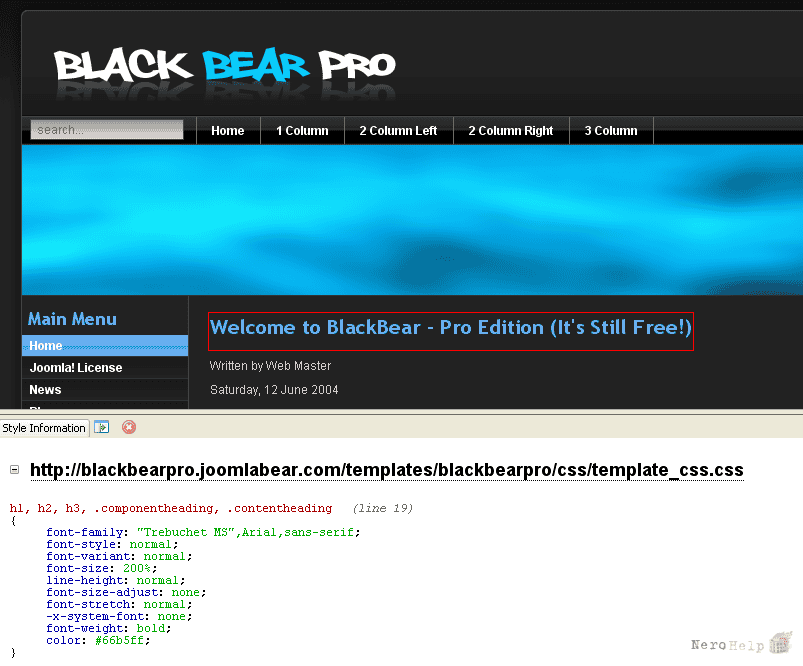The image size is (803, 666).
Task: Select the 2 Column Right menu item
Action: [x=511, y=131]
